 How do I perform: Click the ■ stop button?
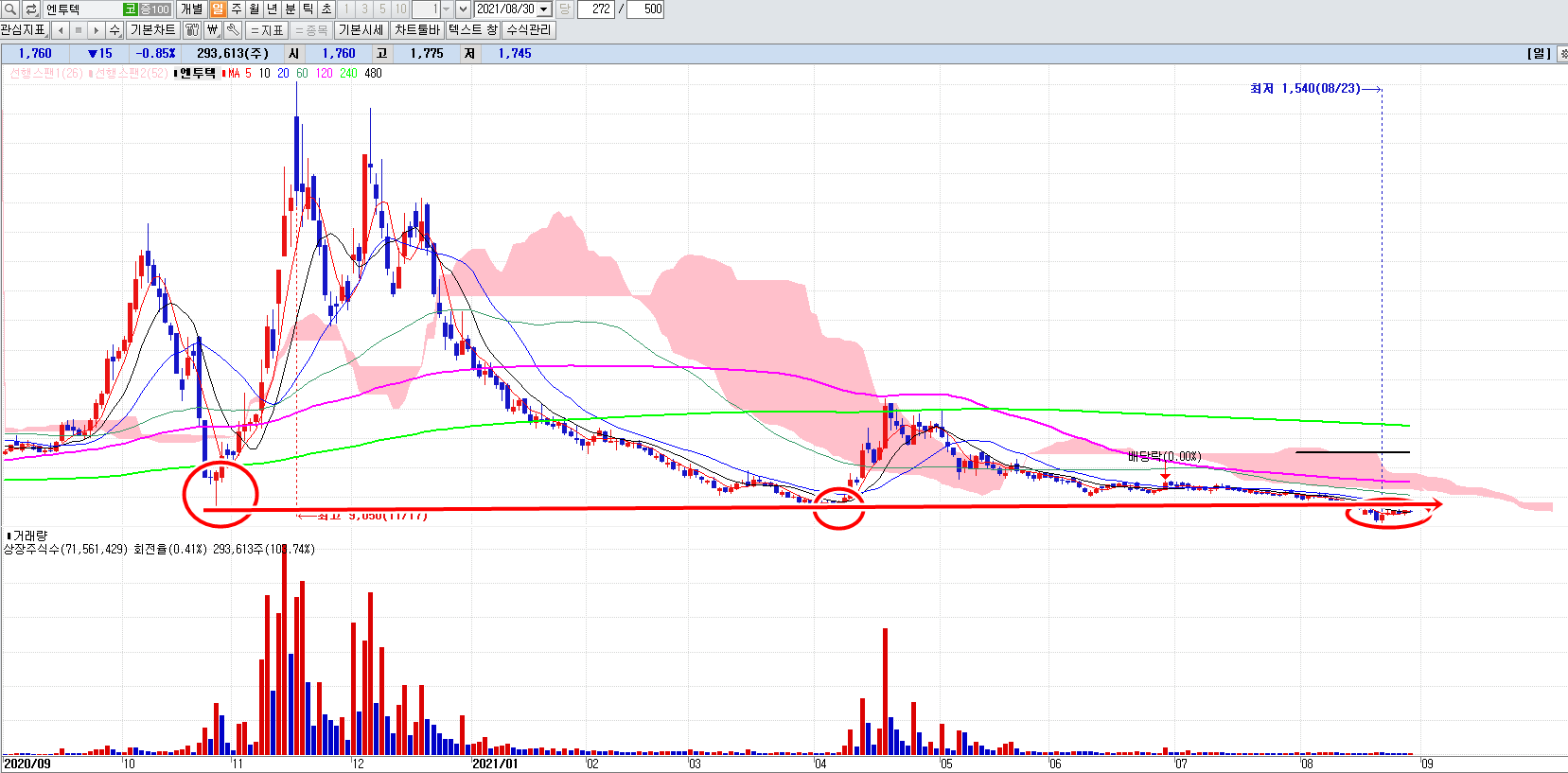tap(79, 30)
